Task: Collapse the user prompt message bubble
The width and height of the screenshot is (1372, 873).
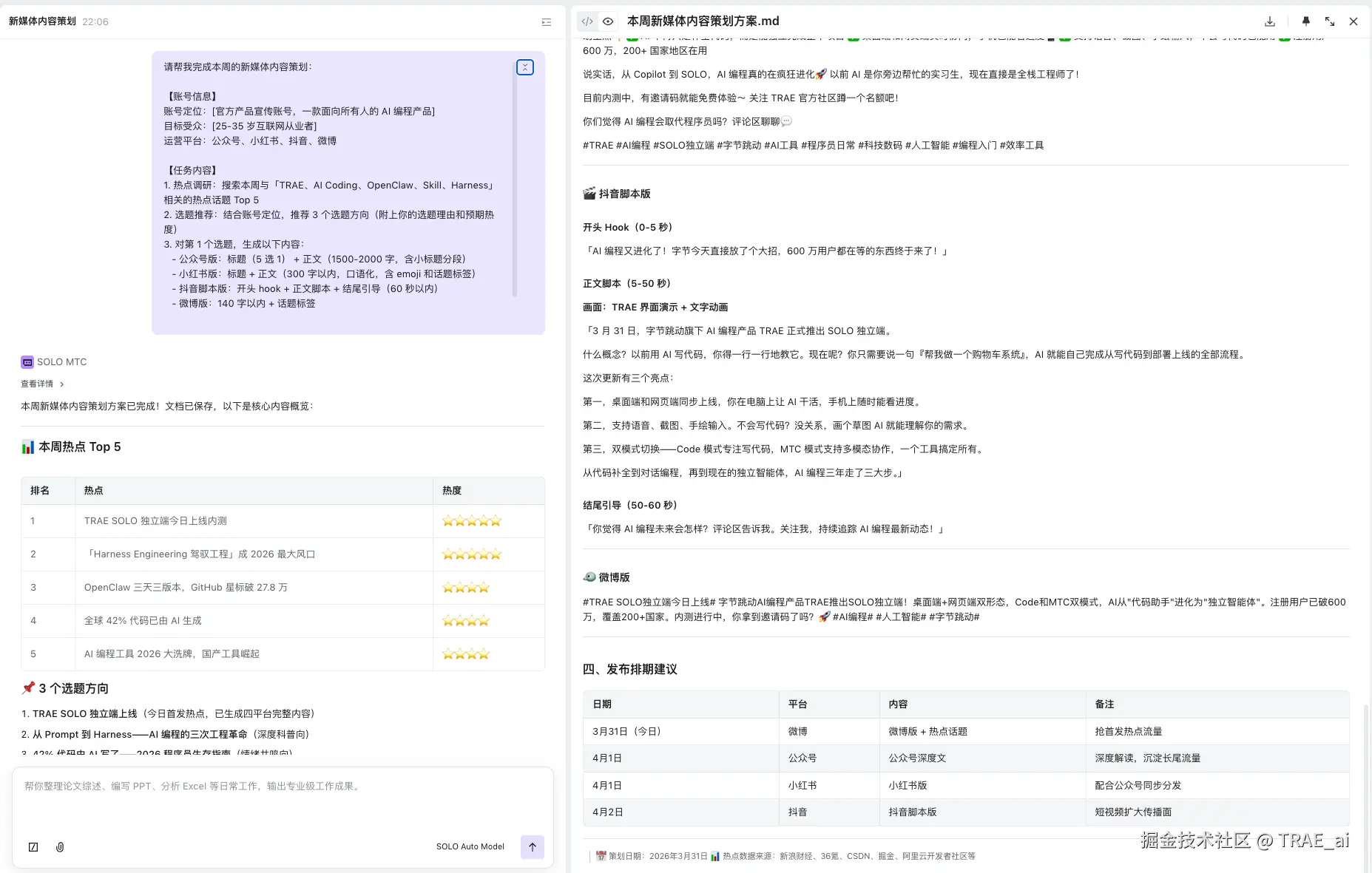Action: click(x=525, y=67)
